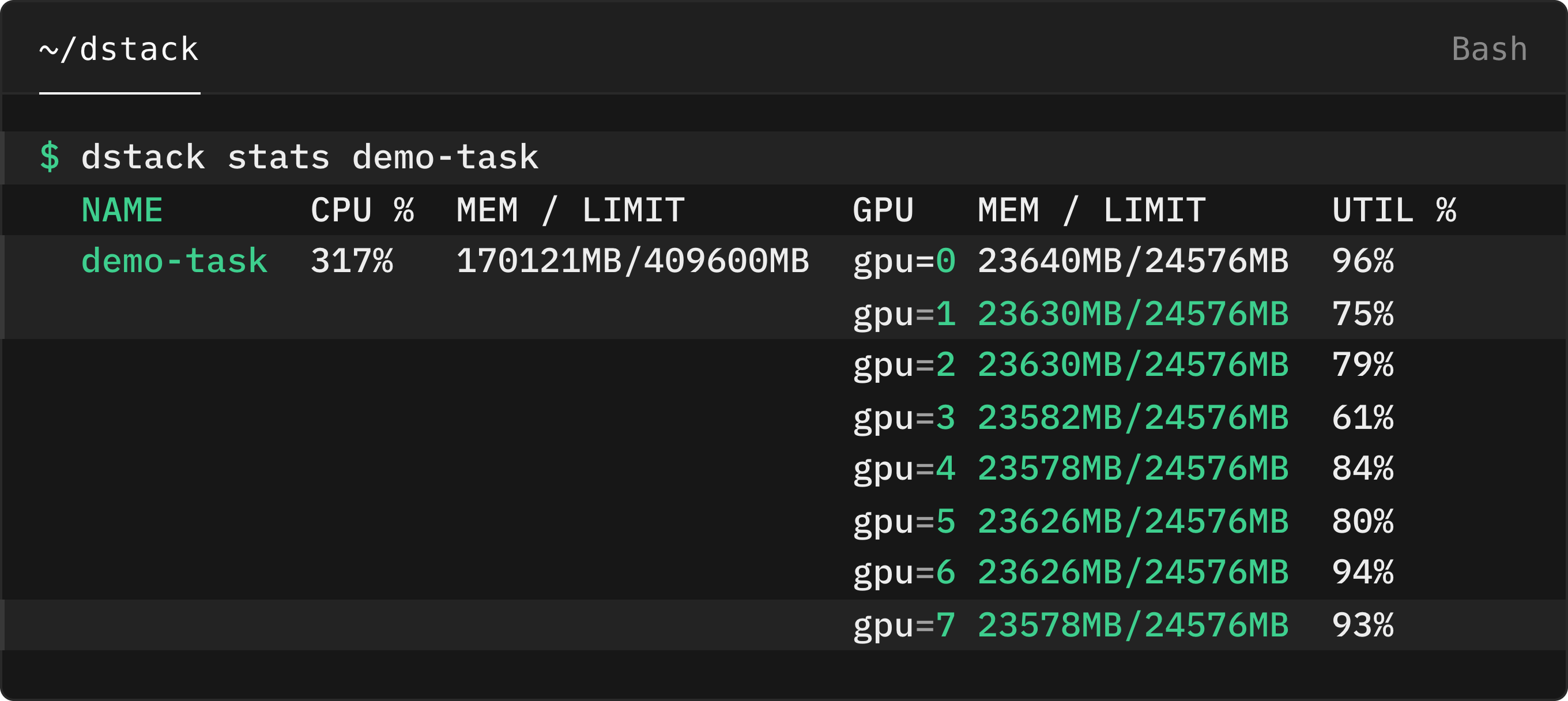Click the CPU % column header
The width and height of the screenshot is (1568, 701).
[x=362, y=210]
